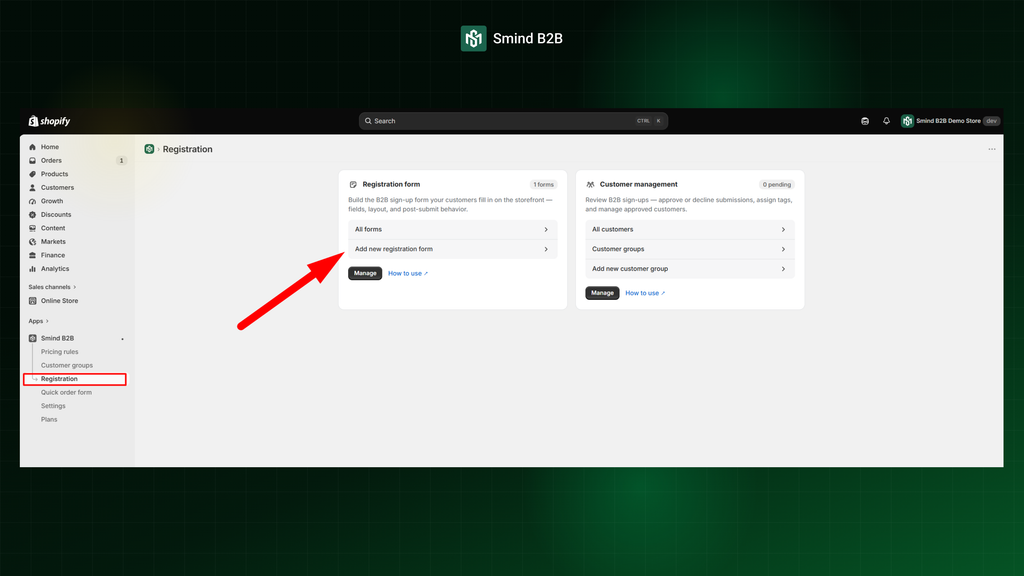Open Orders in the sidebar
Image resolution: width=1024 pixels, height=576 pixels.
tap(51, 161)
